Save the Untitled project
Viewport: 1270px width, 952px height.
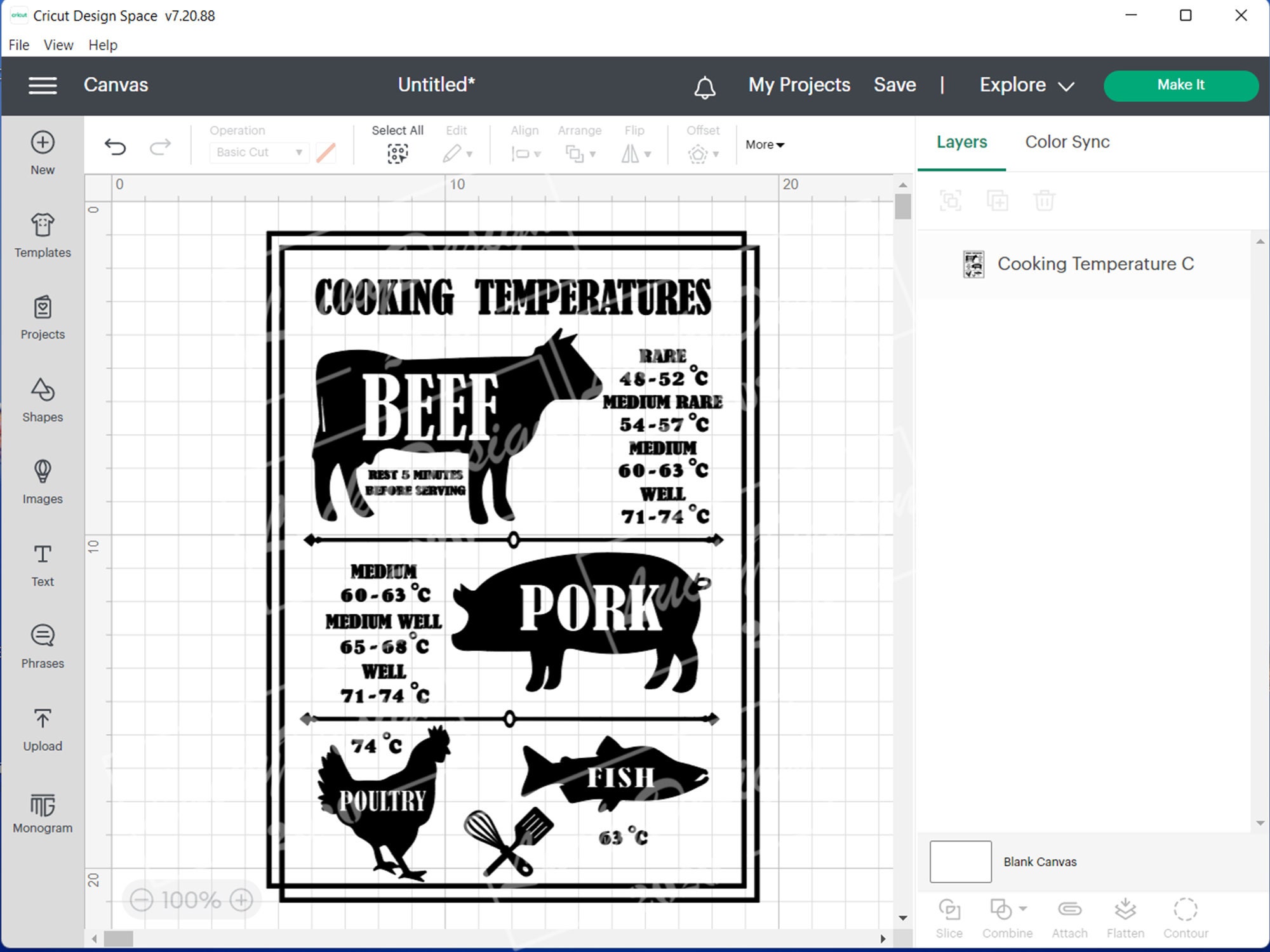tap(894, 84)
